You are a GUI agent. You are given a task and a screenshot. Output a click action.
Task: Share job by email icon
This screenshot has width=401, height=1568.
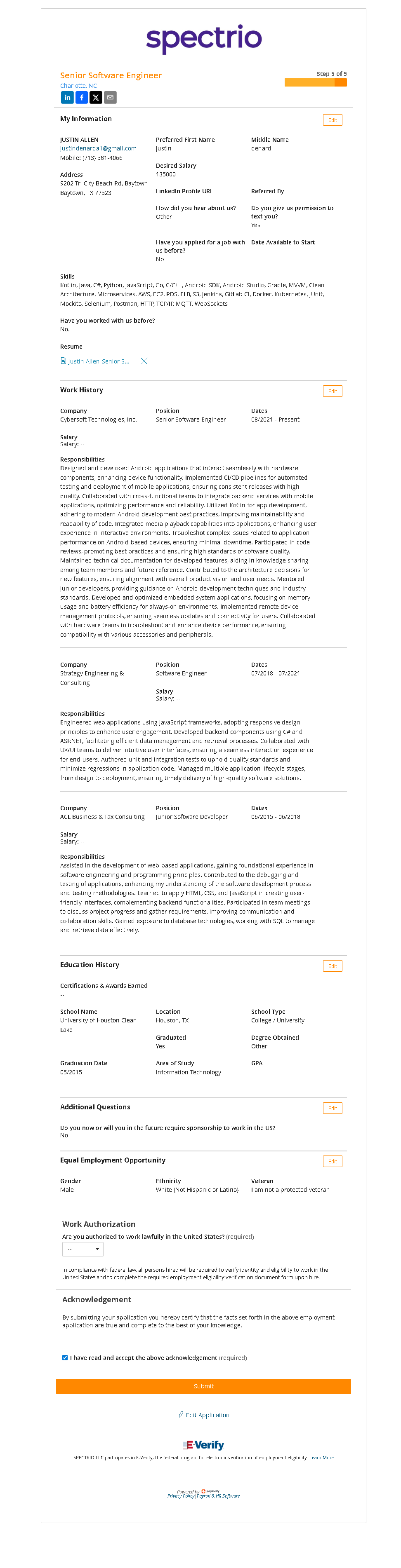point(110,97)
